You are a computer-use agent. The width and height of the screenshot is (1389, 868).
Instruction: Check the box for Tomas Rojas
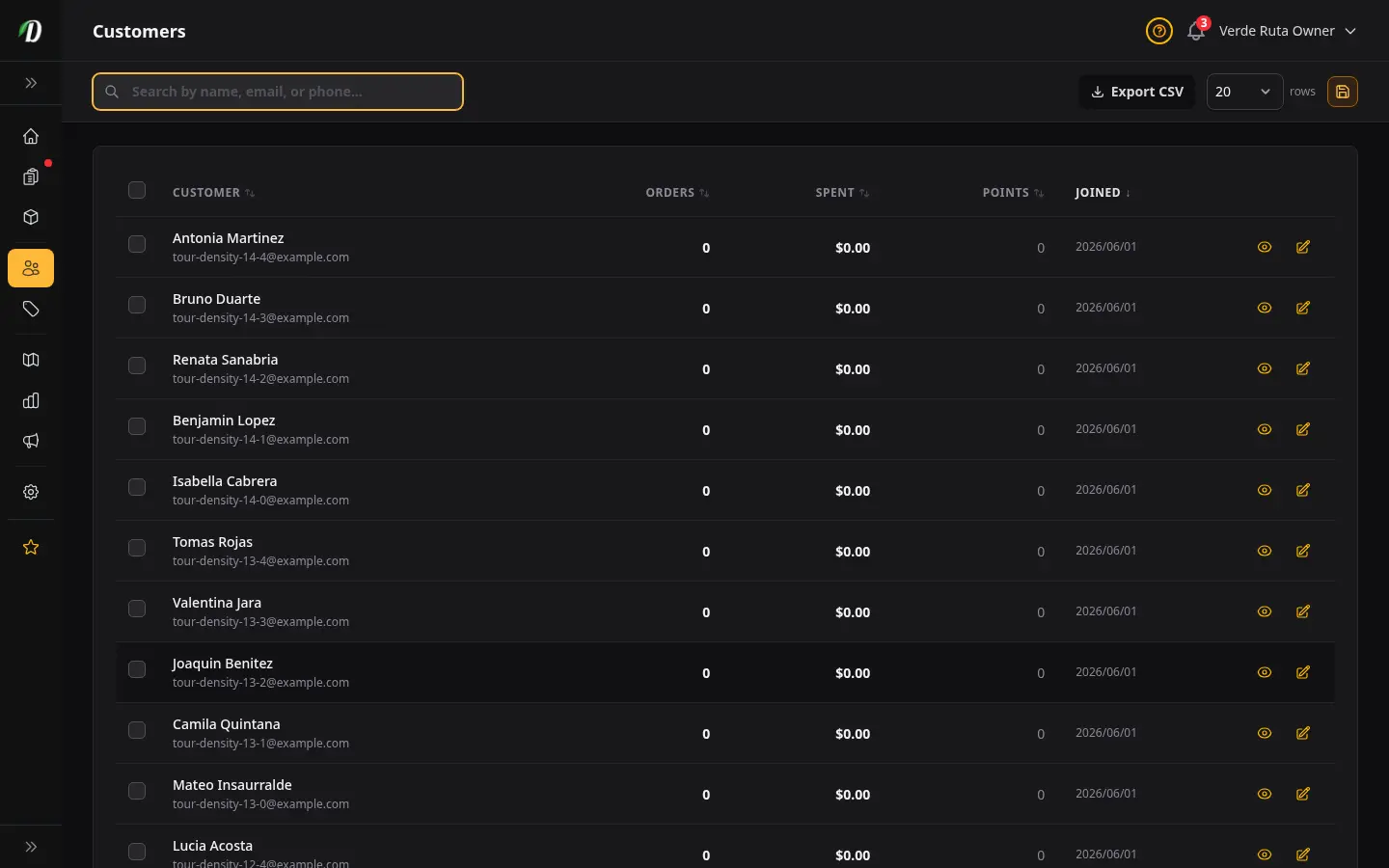137,548
